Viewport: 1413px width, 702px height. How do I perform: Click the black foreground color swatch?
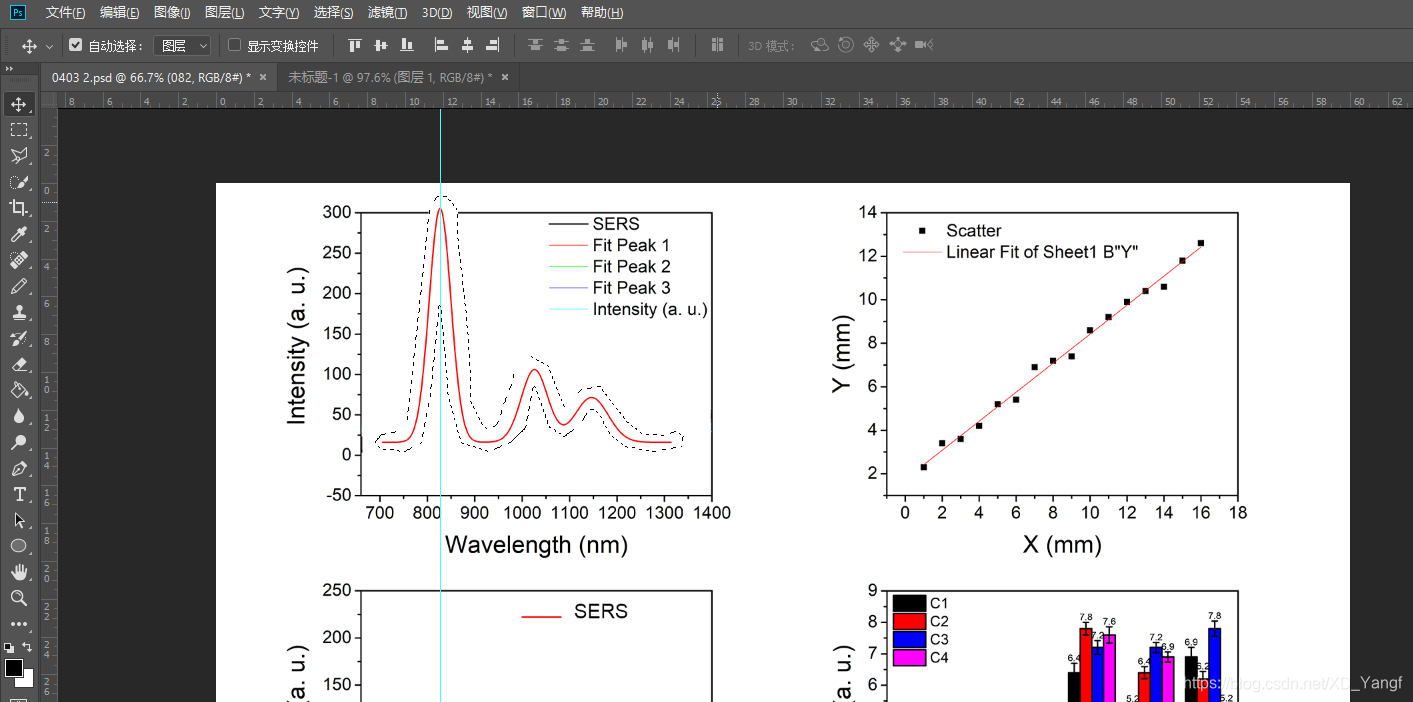point(13,667)
